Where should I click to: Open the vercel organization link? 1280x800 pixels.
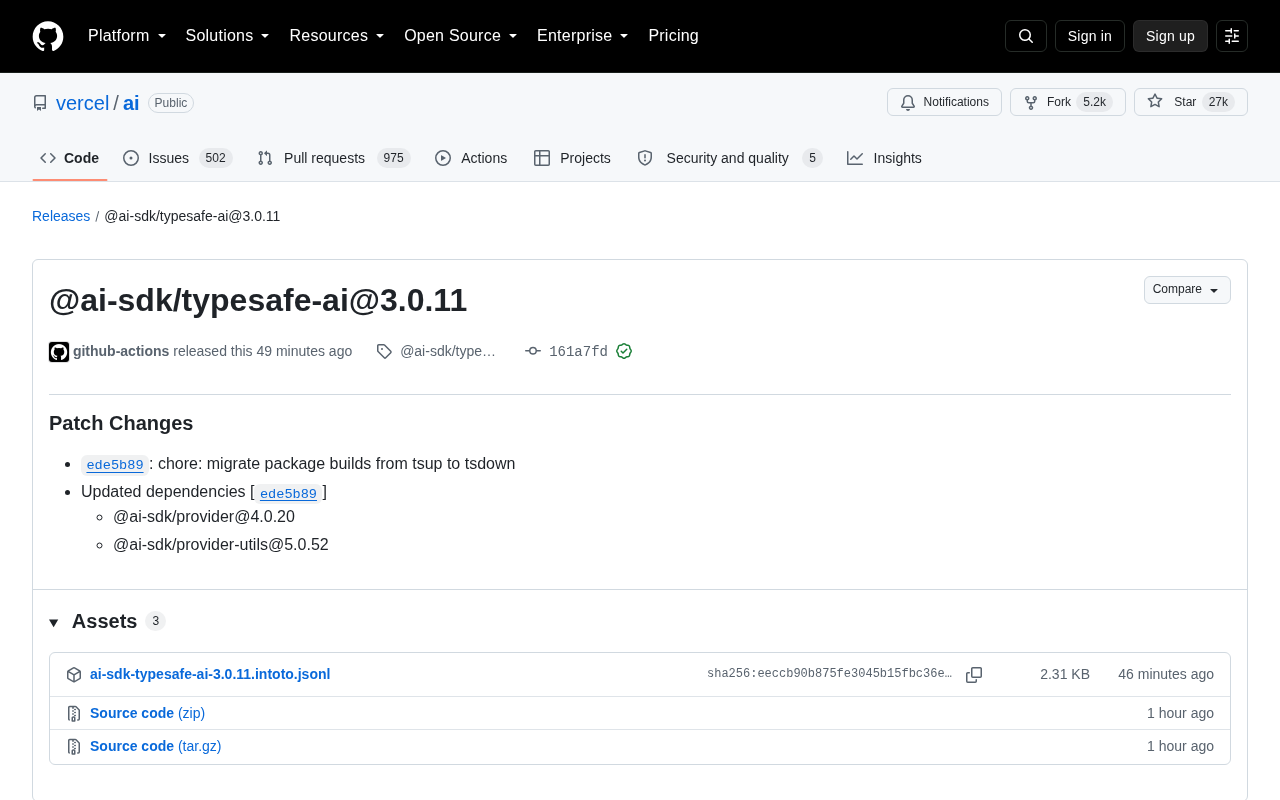click(x=83, y=103)
